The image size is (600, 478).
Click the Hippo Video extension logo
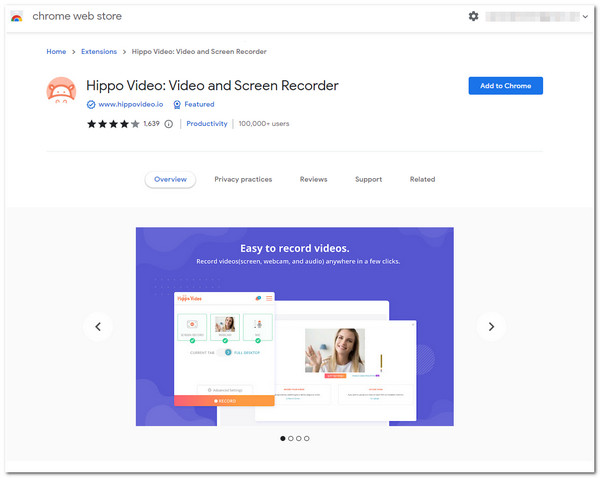point(61,90)
